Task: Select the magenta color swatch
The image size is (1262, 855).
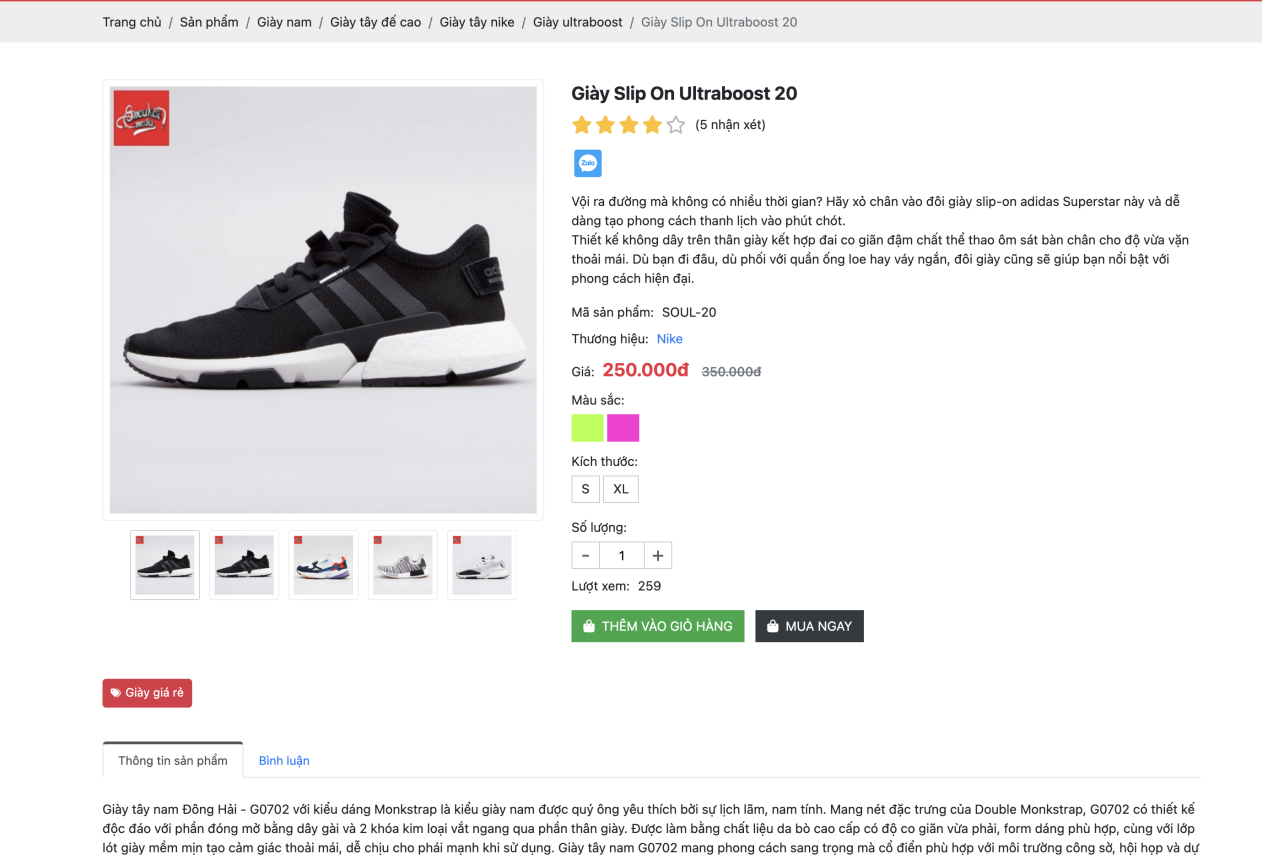Action: 623,428
